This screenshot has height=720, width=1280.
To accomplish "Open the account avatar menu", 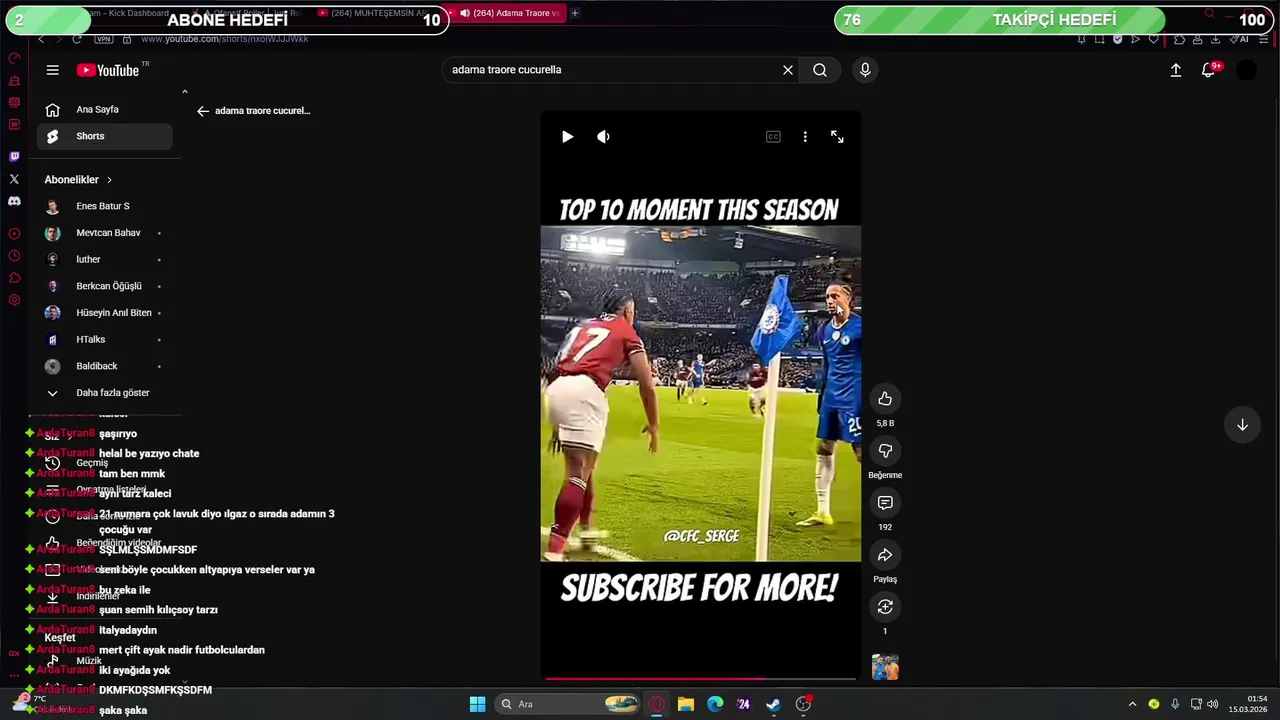I will coord(1246,70).
